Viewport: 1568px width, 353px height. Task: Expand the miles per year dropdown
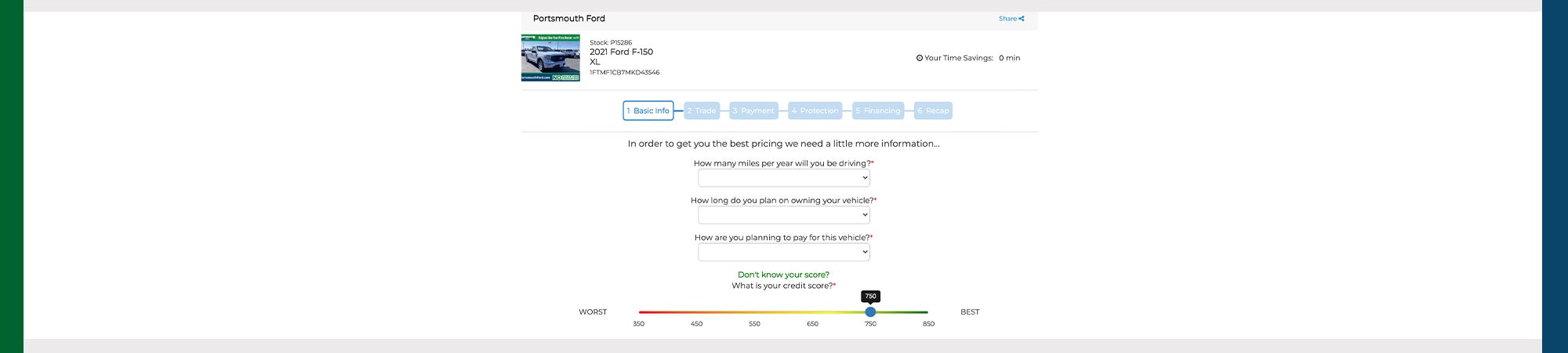[x=784, y=178]
